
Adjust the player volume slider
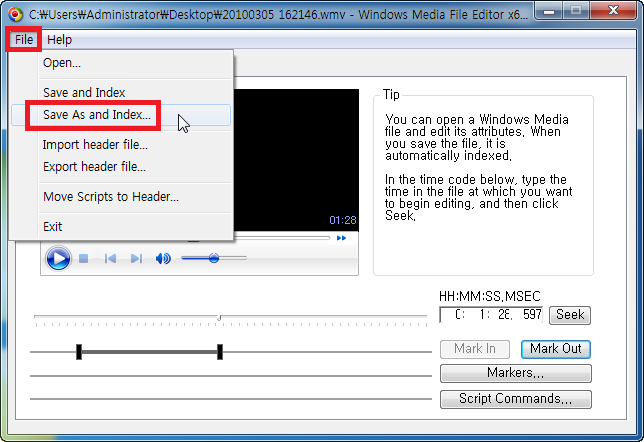click(x=214, y=258)
